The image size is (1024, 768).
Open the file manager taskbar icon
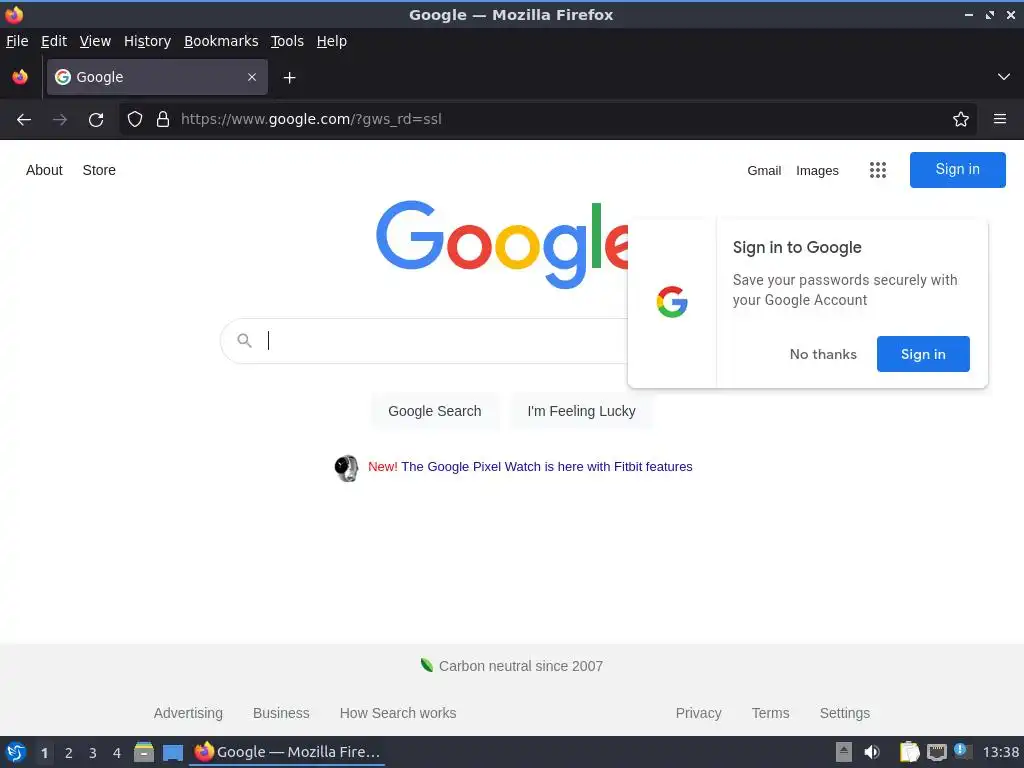coord(144,752)
